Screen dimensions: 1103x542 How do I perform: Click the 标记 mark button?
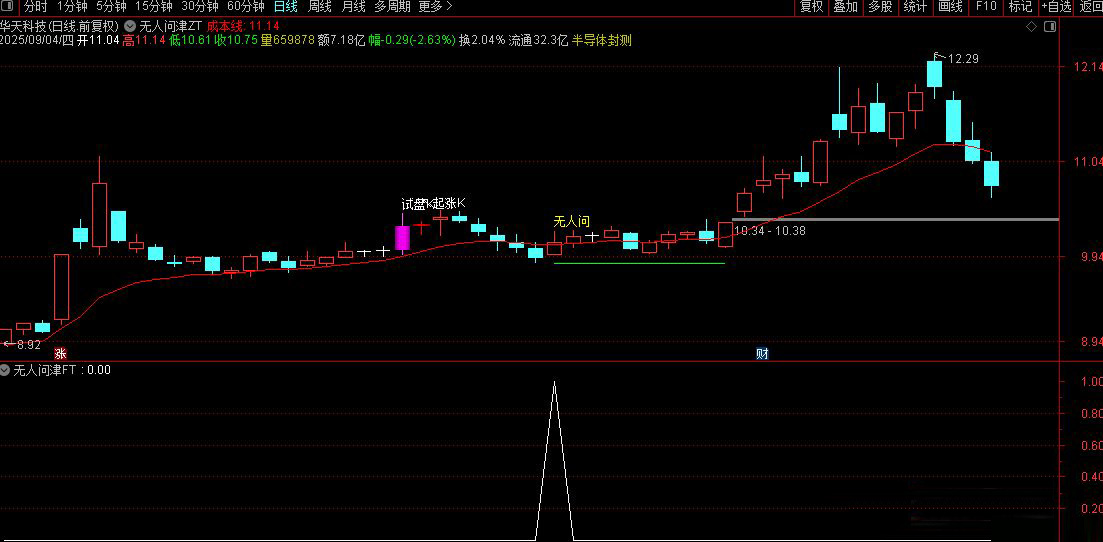click(1020, 7)
